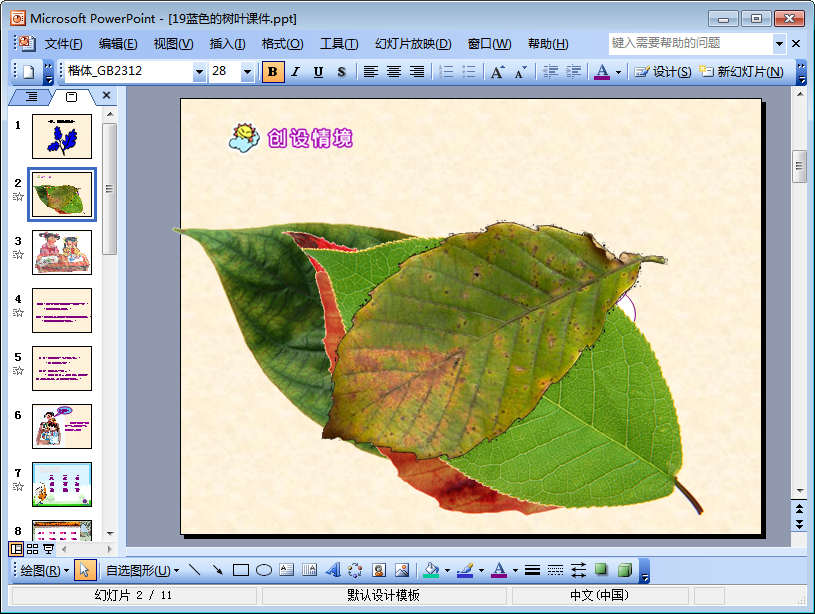Open the 插入 (Insert) menu
815x614 pixels.
(x=227, y=44)
